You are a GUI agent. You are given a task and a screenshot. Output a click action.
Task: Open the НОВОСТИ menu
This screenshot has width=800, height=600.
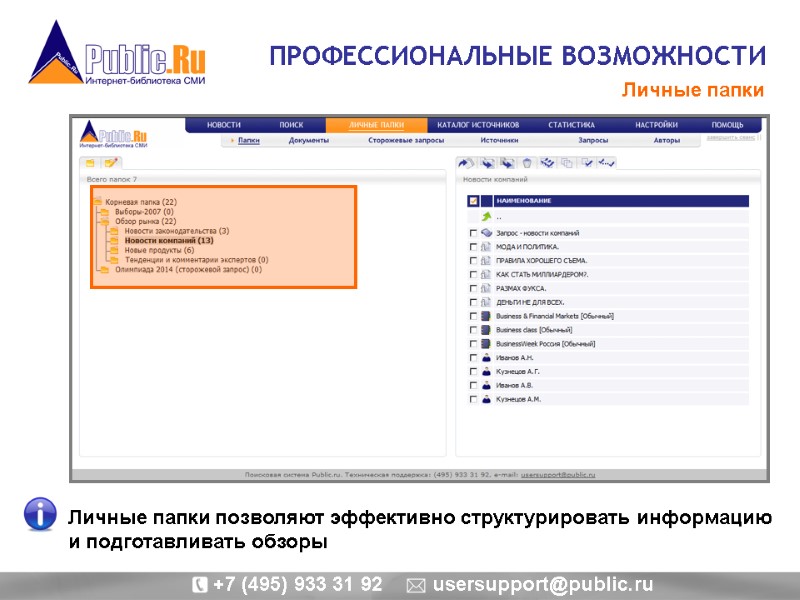pos(223,124)
